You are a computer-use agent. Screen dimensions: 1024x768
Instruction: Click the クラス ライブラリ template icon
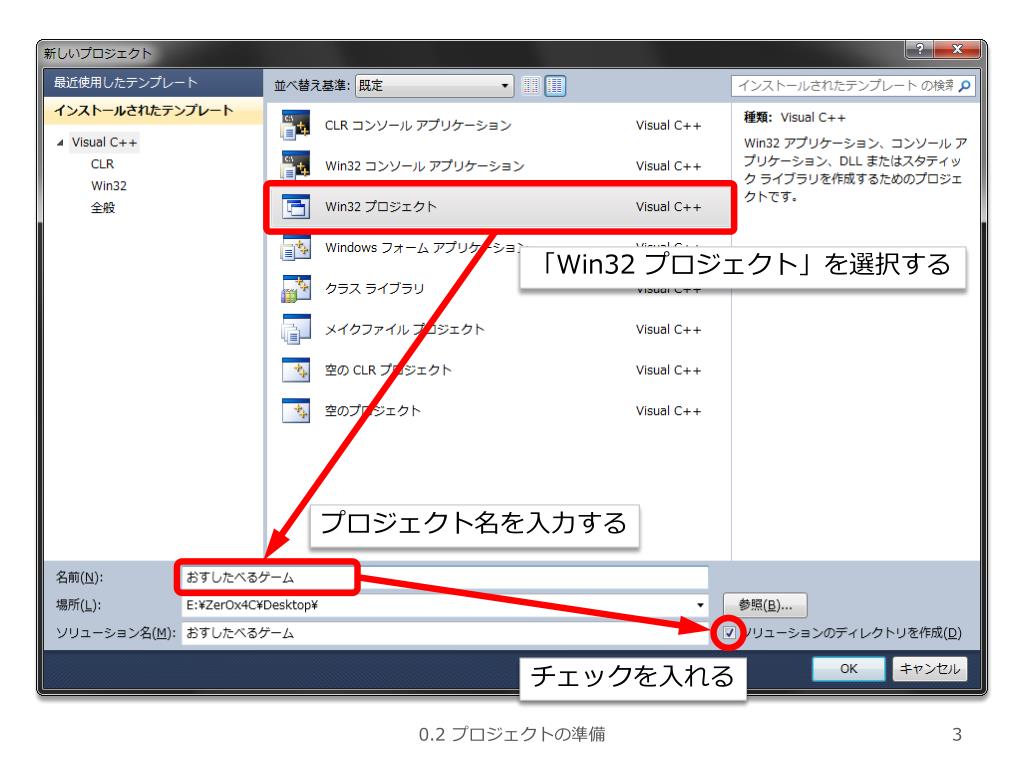tap(295, 289)
